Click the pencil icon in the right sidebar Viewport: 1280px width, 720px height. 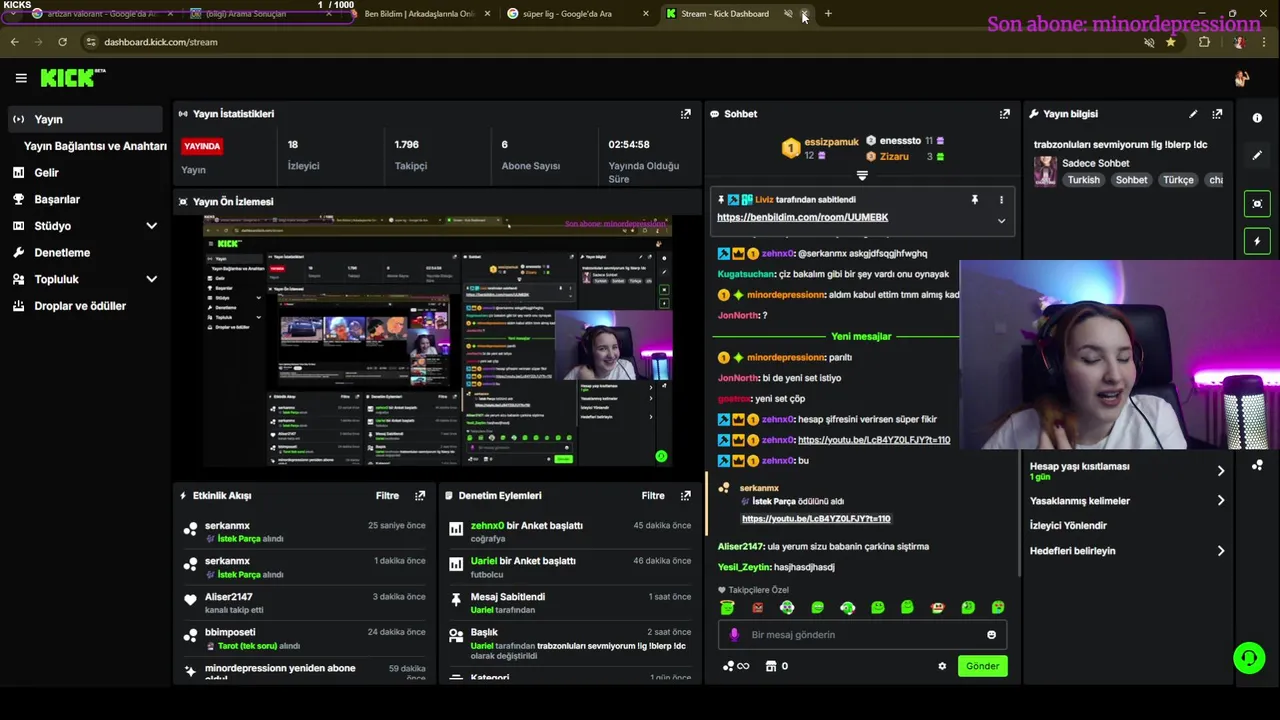tap(1257, 155)
